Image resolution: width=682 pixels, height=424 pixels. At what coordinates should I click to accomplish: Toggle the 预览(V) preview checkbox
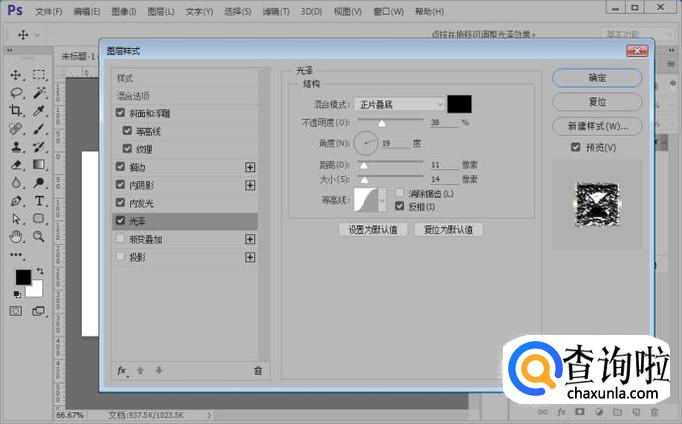coord(575,148)
